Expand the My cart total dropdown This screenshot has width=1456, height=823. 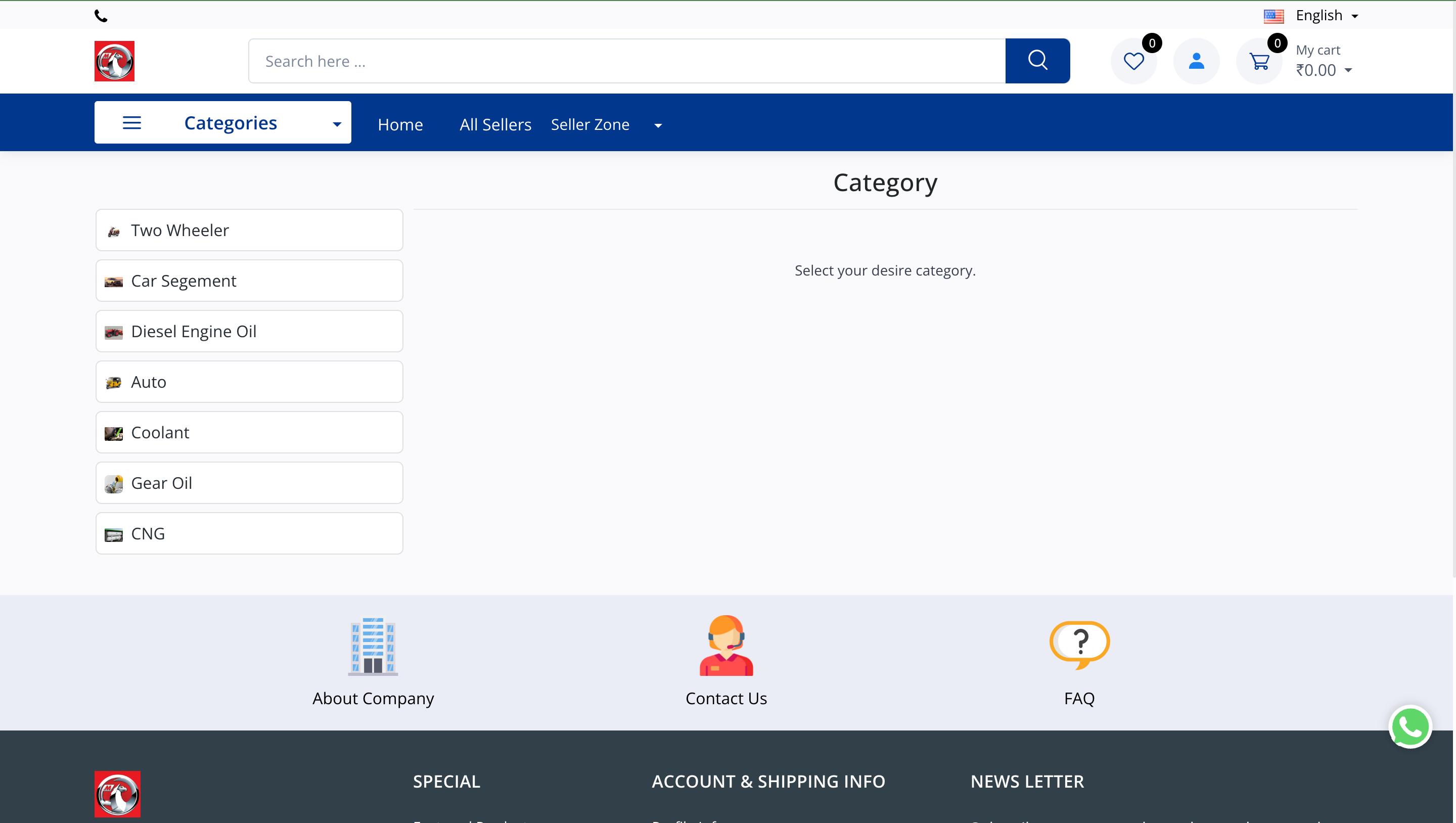1348,71
